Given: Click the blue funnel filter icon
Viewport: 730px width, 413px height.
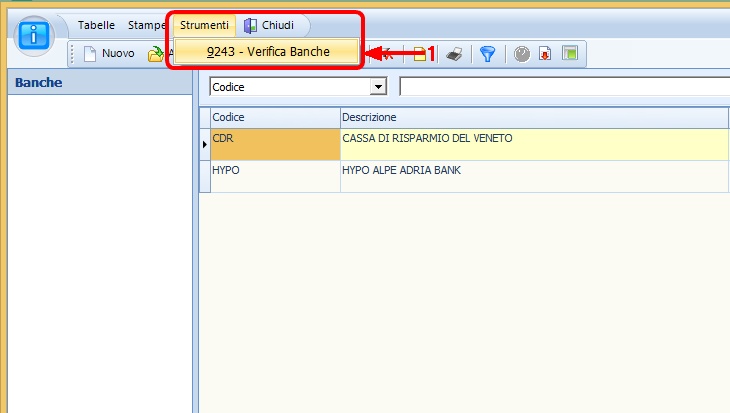Looking at the screenshot, I should (487, 54).
